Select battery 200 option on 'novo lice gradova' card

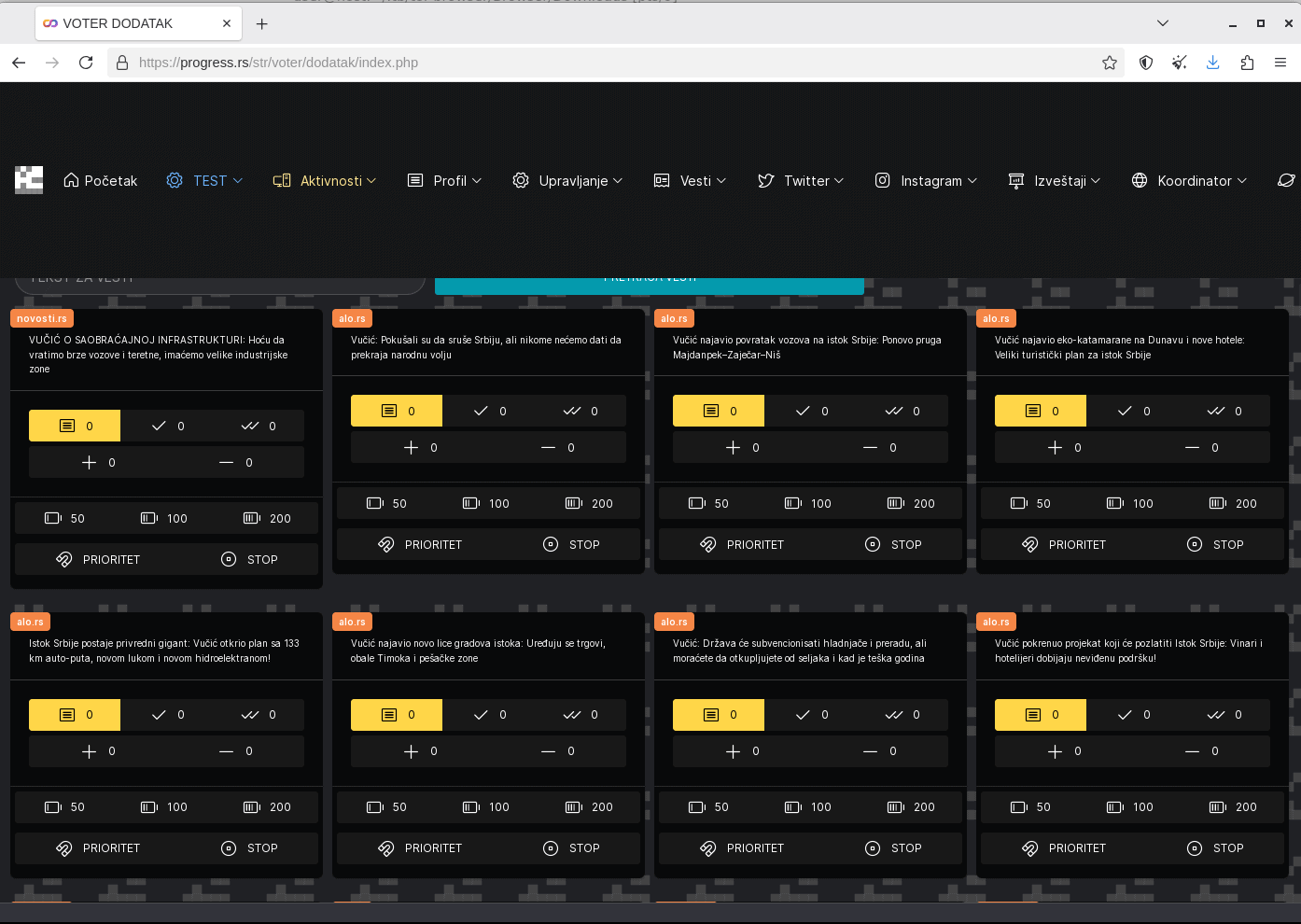tap(589, 807)
